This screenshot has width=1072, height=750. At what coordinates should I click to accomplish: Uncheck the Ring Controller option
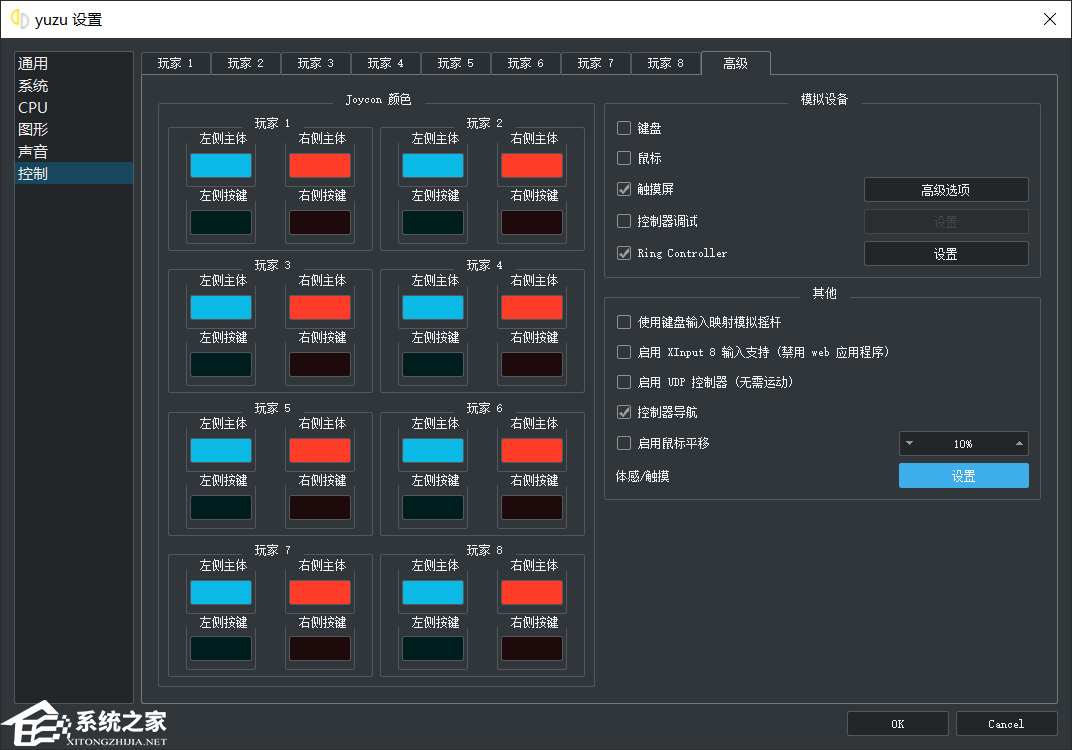tap(624, 253)
